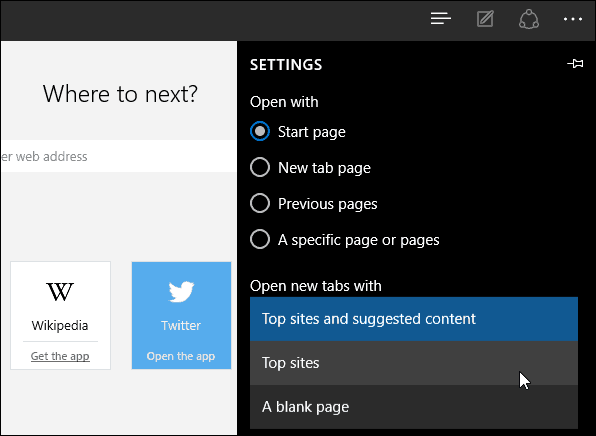The width and height of the screenshot is (596, 436).
Task: Open the Hub icon in toolbar
Action: point(441,19)
